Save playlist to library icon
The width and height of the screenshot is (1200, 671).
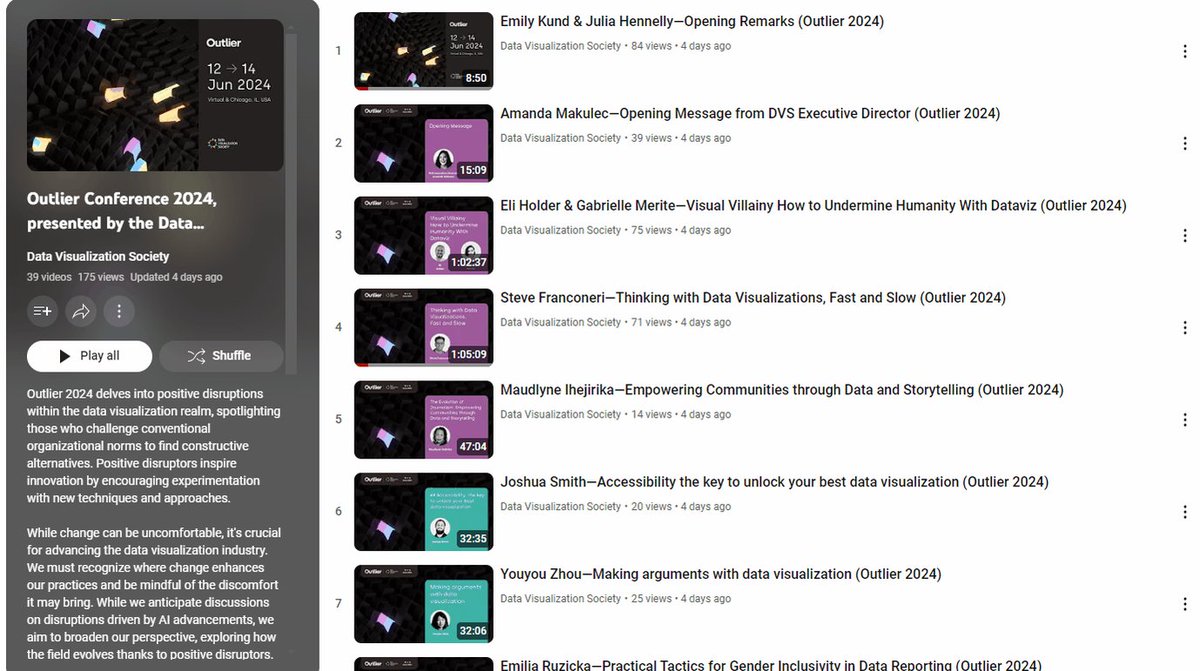(x=43, y=311)
